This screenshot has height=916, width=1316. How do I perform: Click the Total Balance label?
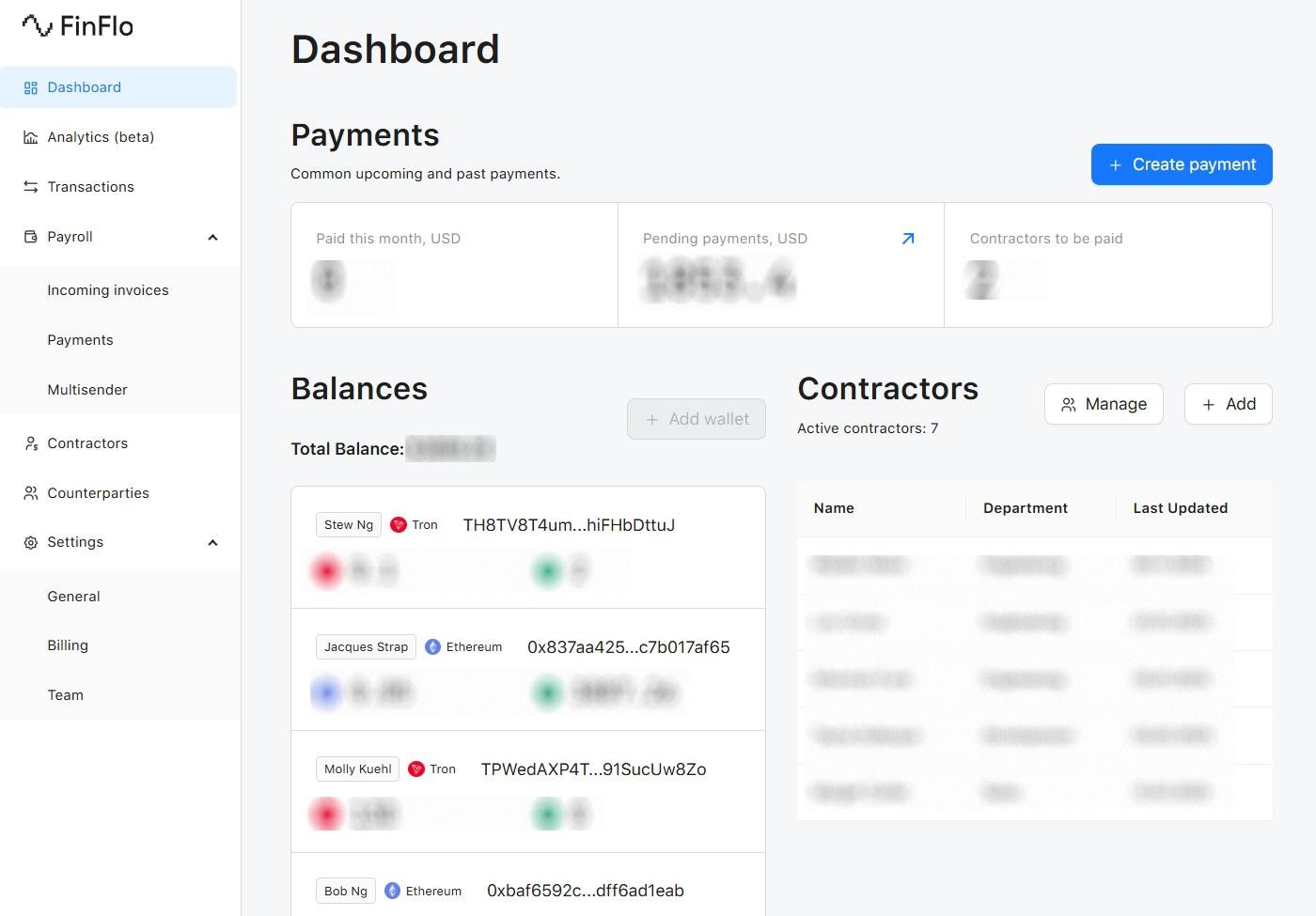point(347,449)
